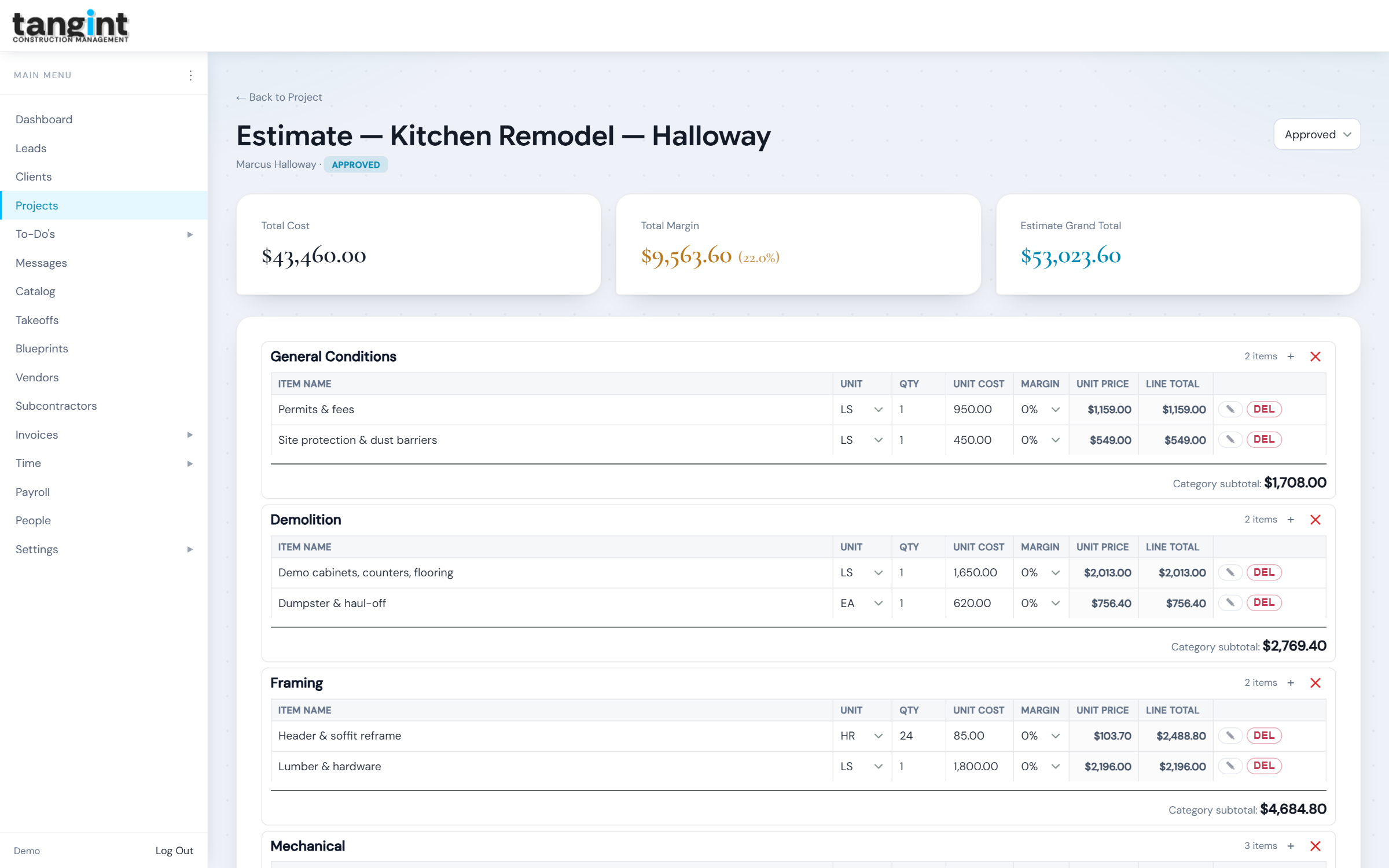
Task: Open unit dropdown for Site protection row
Action: (x=862, y=440)
